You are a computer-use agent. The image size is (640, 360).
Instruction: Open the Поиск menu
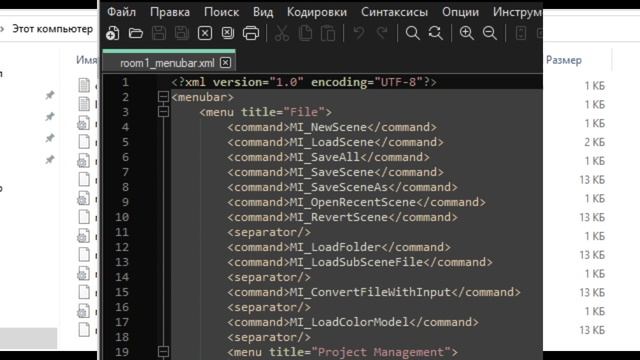point(221,12)
